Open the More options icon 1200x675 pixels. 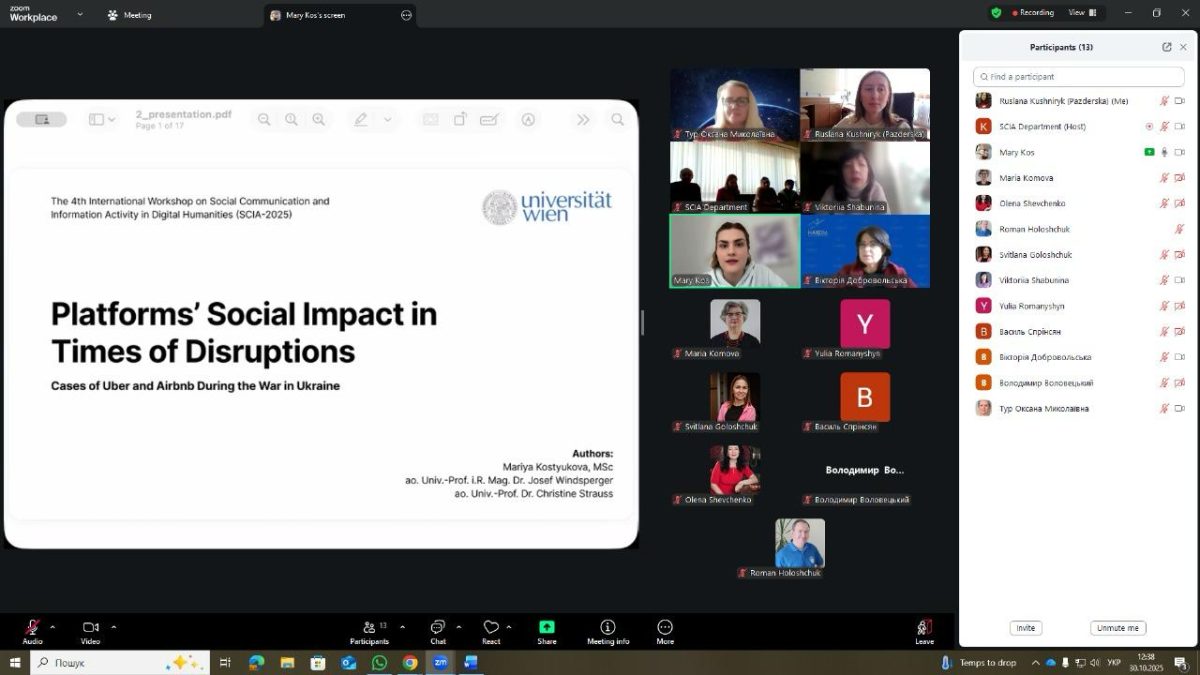click(665, 627)
